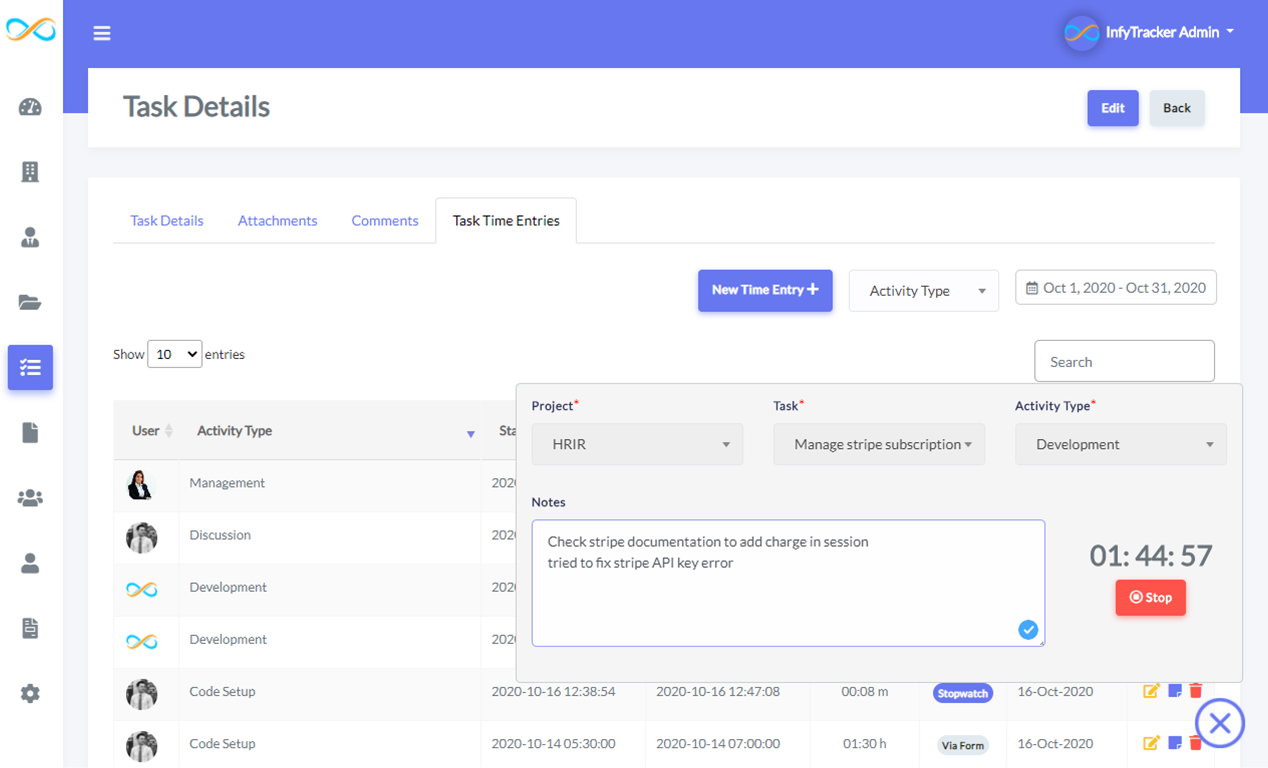Toggle the blue checkmark in the Notes box

(1028, 629)
